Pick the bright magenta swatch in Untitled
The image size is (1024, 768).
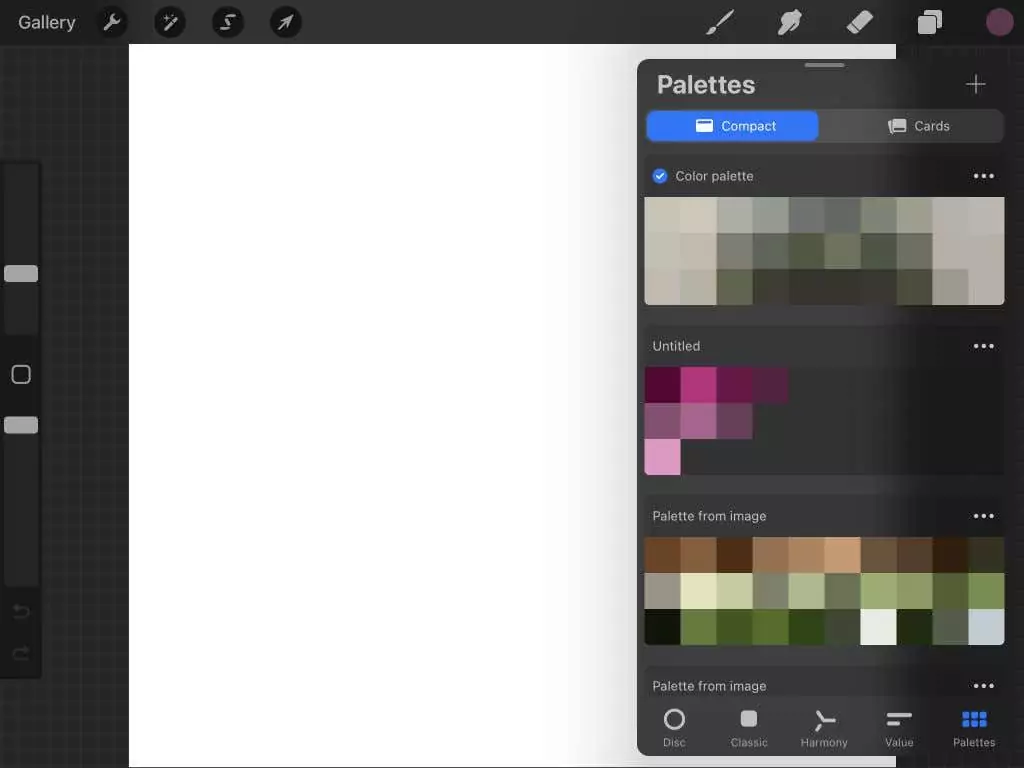(x=698, y=385)
